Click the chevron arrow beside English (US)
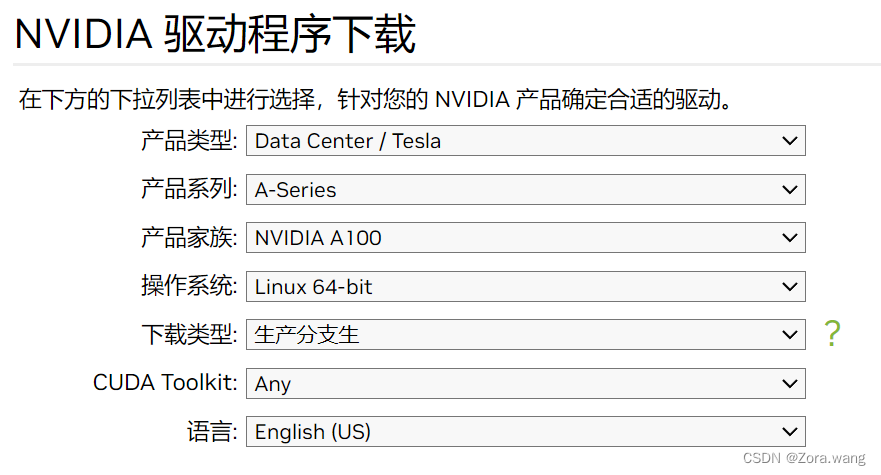The width and height of the screenshot is (881, 475). [789, 432]
